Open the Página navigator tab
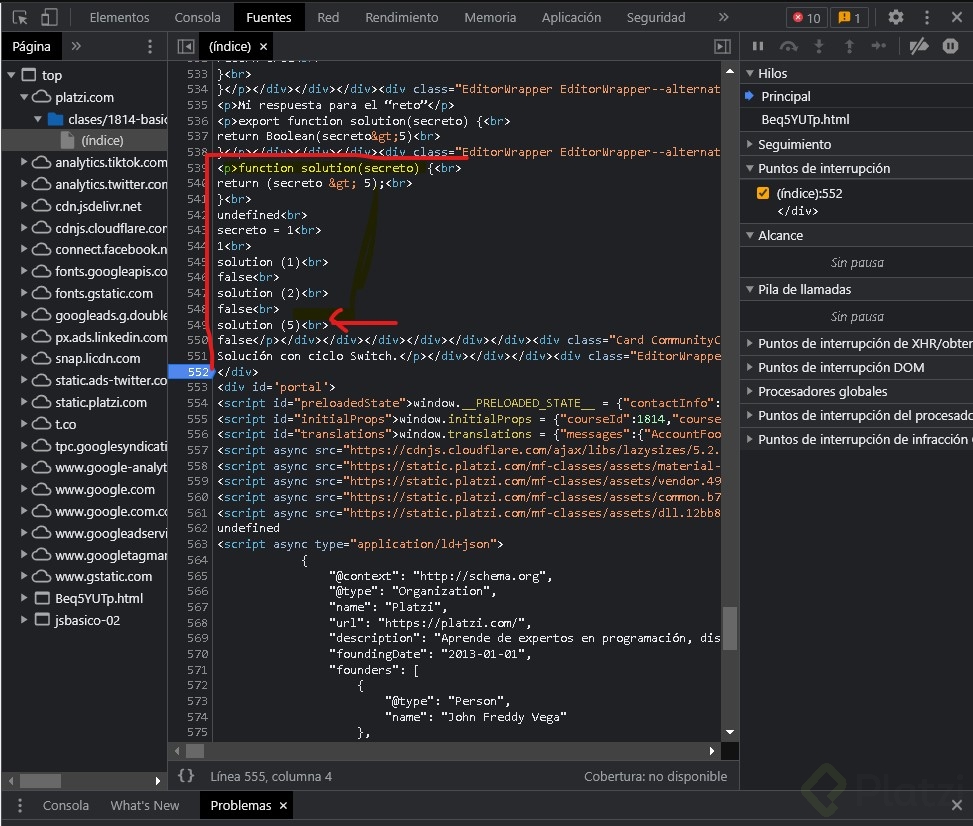Viewport: 973px width, 826px height. [31, 47]
